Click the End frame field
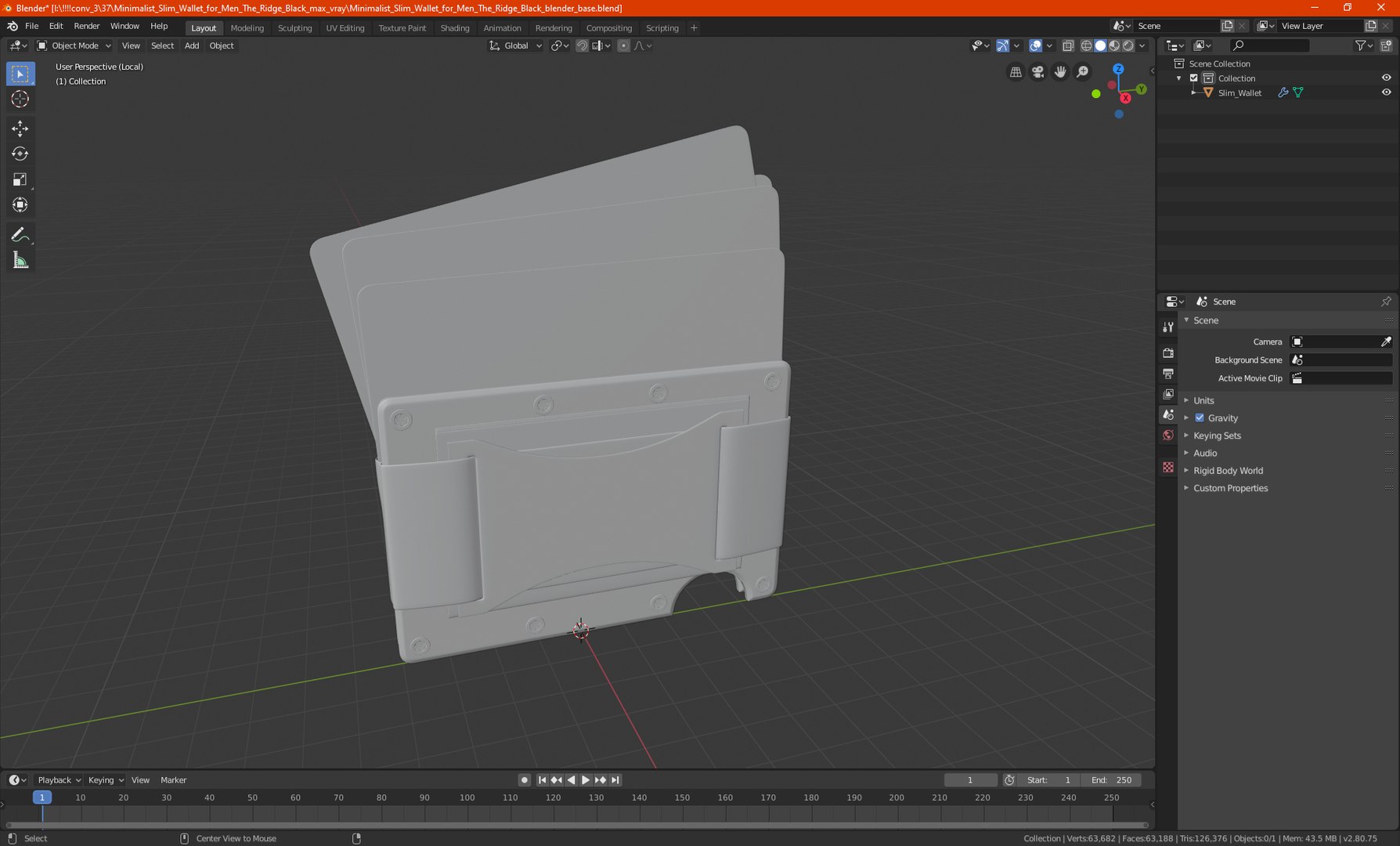Viewport: 1400px width, 846px height. (1111, 780)
